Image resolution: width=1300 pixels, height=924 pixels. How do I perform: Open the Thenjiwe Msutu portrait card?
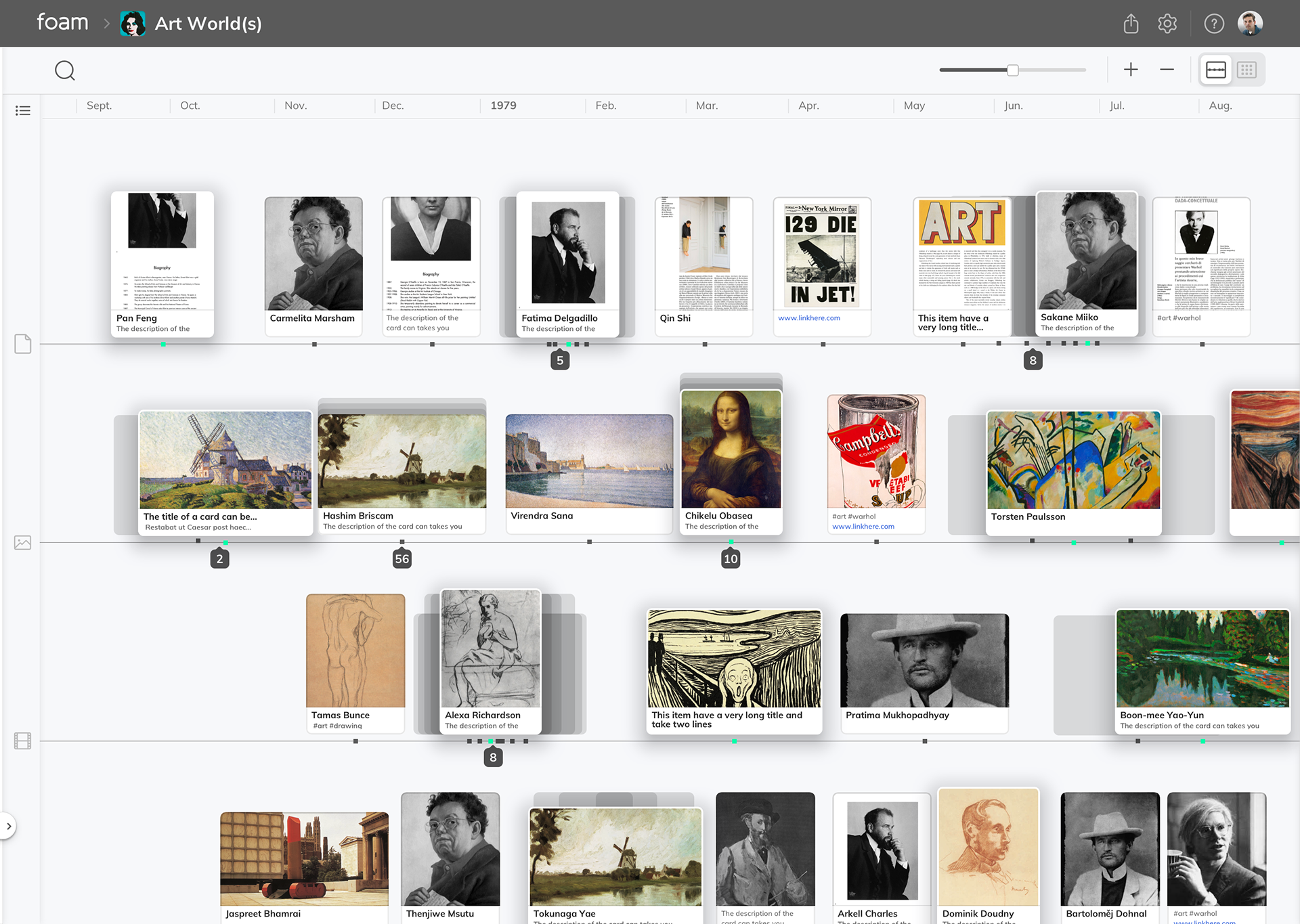[x=450, y=858]
